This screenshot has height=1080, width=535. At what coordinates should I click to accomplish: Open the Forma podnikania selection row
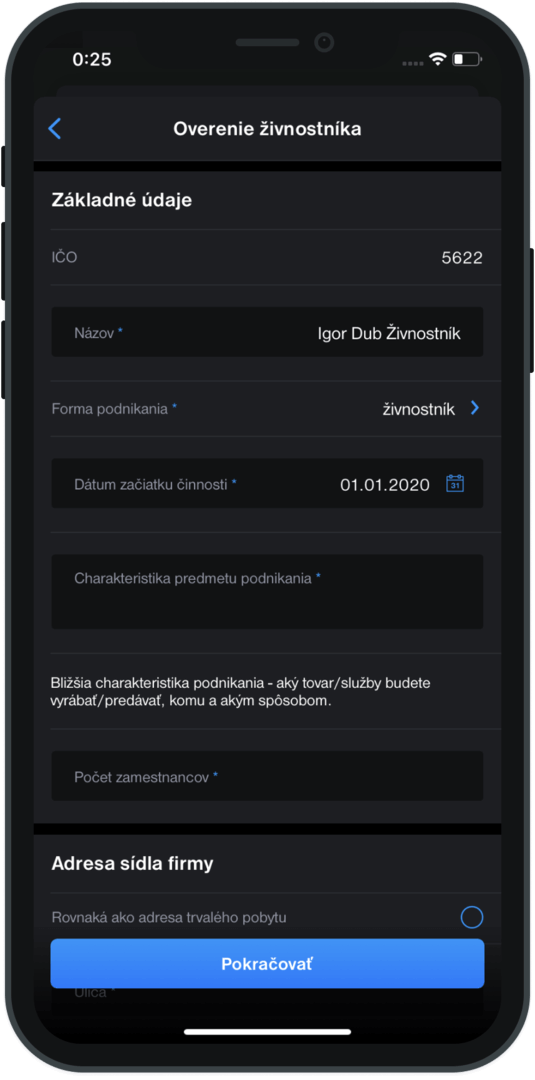pos(267,408)
